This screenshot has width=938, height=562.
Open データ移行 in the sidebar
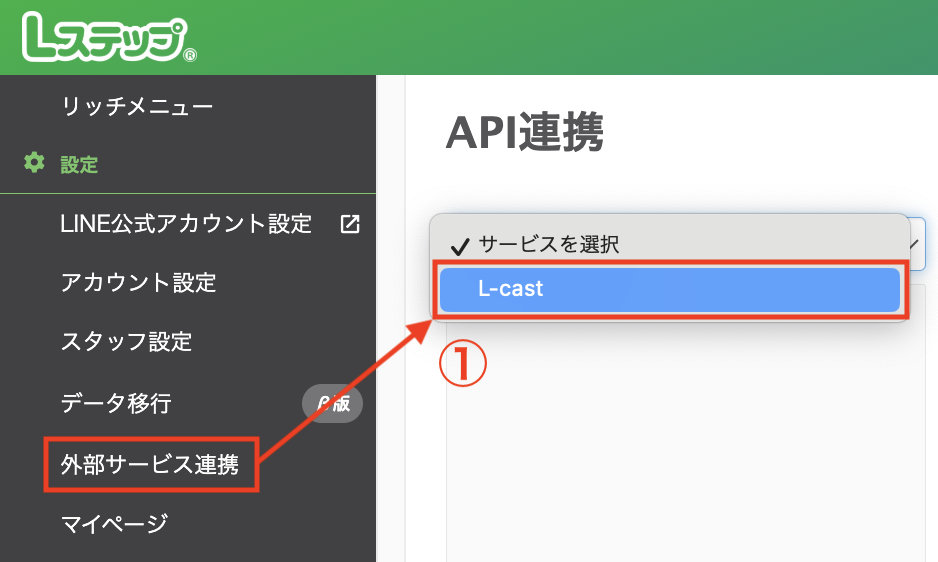116,403
